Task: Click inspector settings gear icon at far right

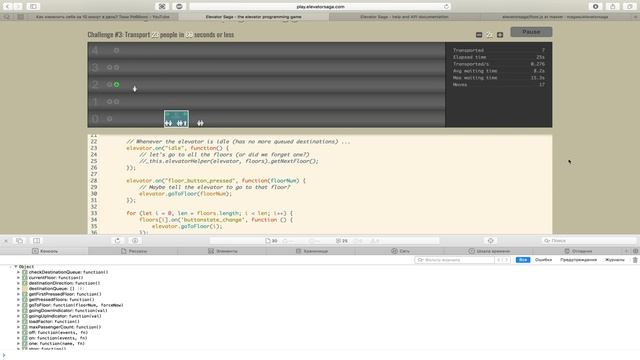Action: click(636, 251)
